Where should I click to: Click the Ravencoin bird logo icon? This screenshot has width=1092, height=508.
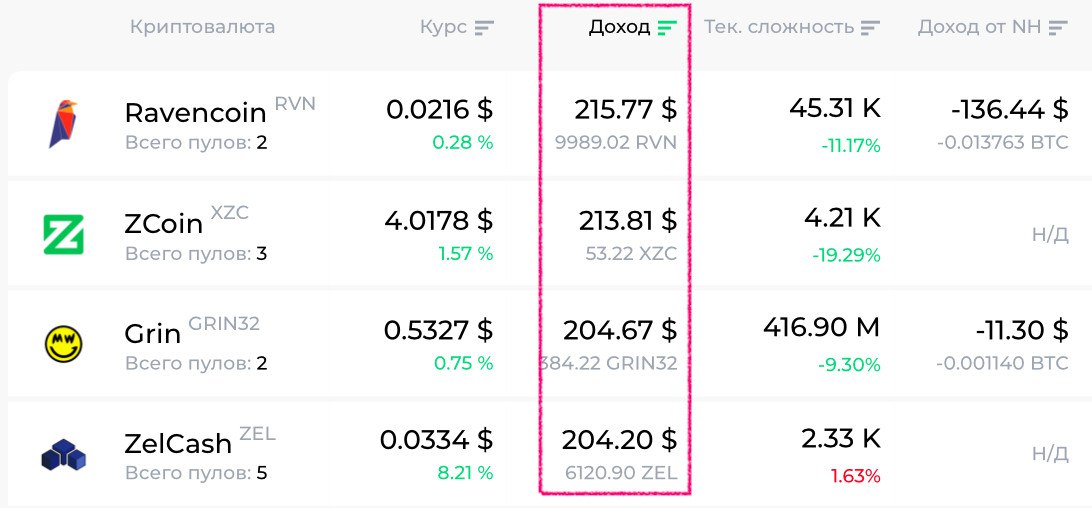click(63, 124)
